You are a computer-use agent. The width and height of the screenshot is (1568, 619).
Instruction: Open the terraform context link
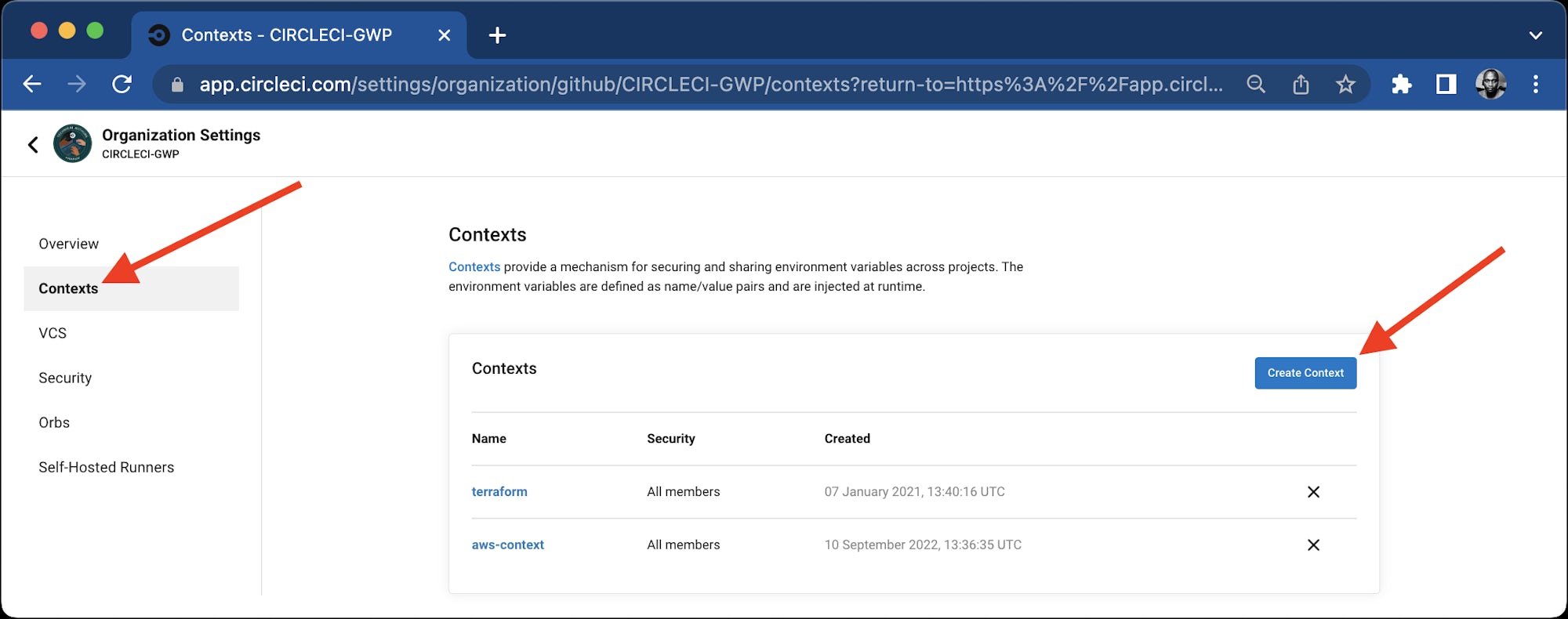click(499, 492)
